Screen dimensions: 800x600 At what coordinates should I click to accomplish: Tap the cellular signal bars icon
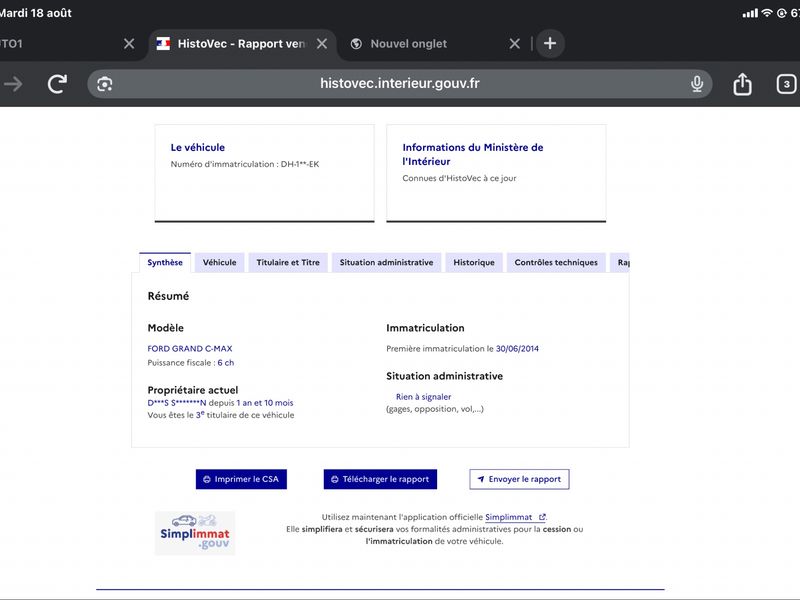tap(750, 13)
